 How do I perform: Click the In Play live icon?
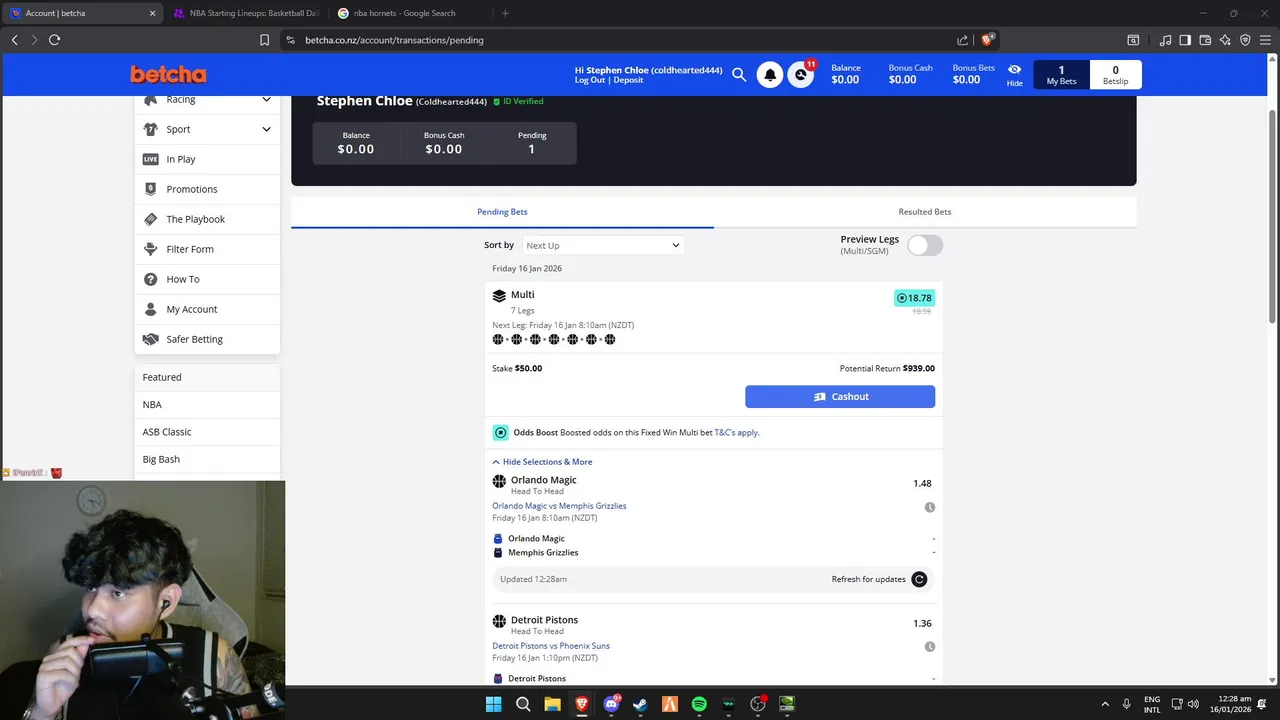coord(150,159)
